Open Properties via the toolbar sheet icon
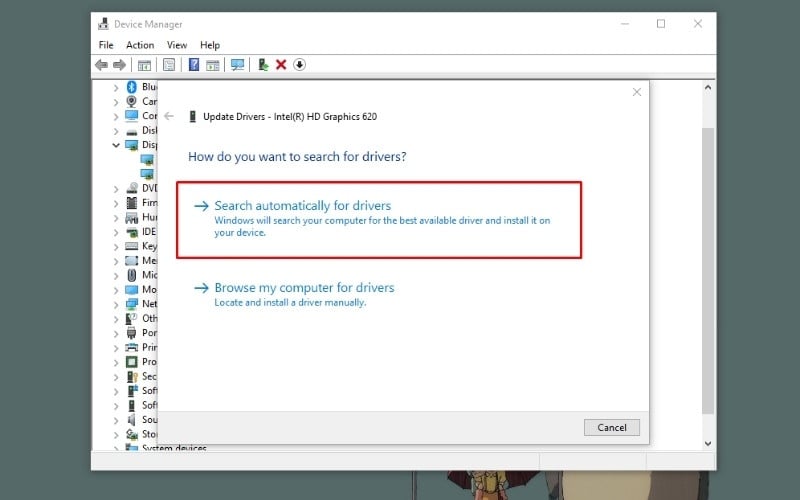Viewport: 800px width, 500px height. [x=169, y=65]
